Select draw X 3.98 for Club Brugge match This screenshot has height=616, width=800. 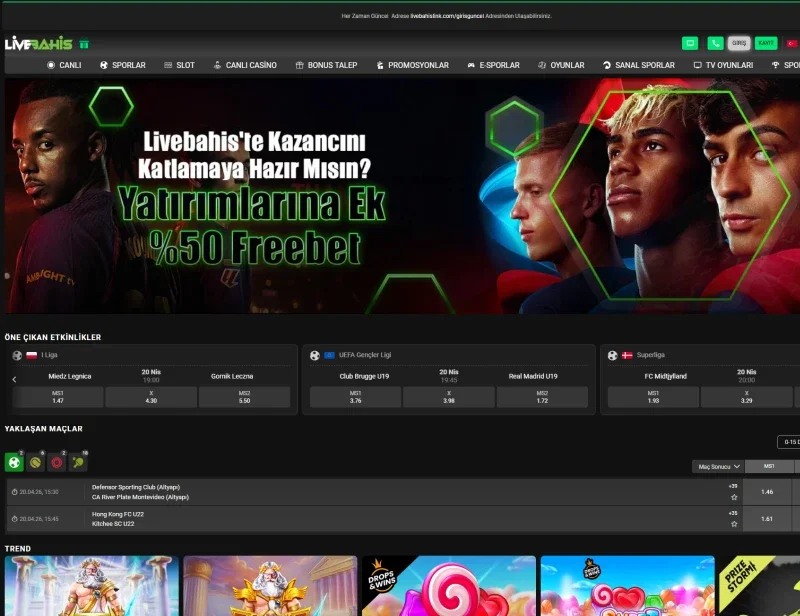449,397
